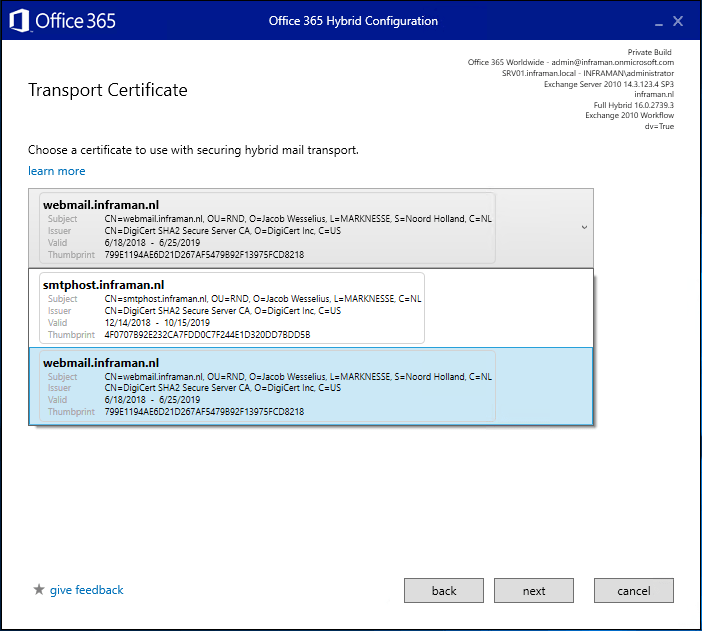Go to the previous step with back

tap(444, 591)
